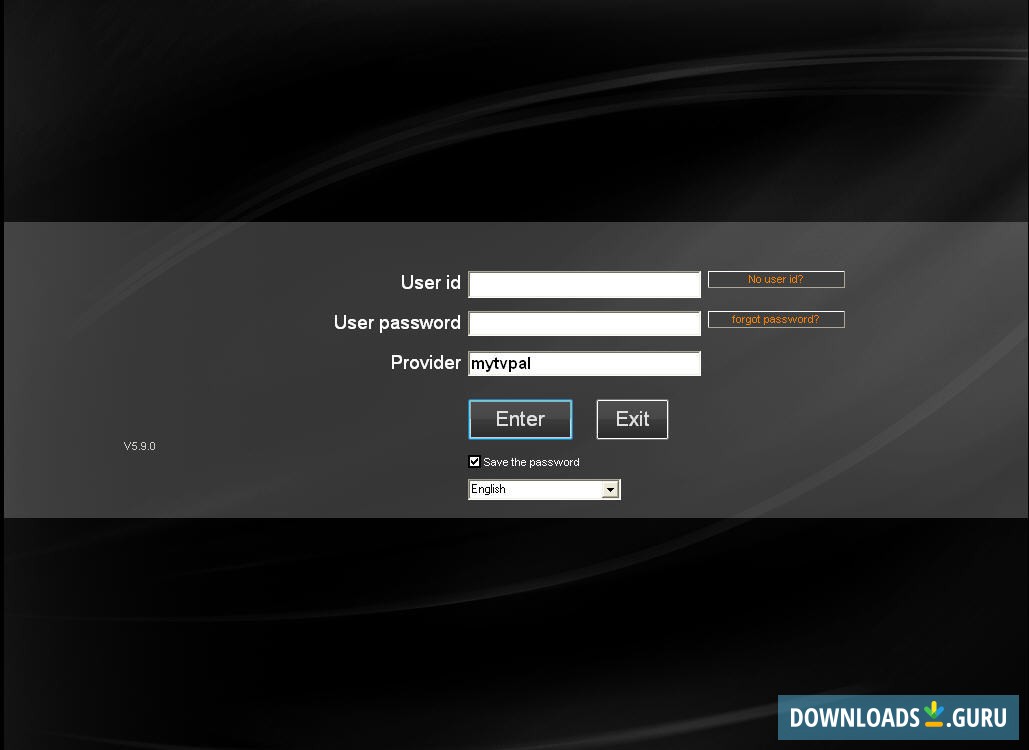This screenshot has width=1029, height=750.
Task: Click the User id label
Action: 430,283
